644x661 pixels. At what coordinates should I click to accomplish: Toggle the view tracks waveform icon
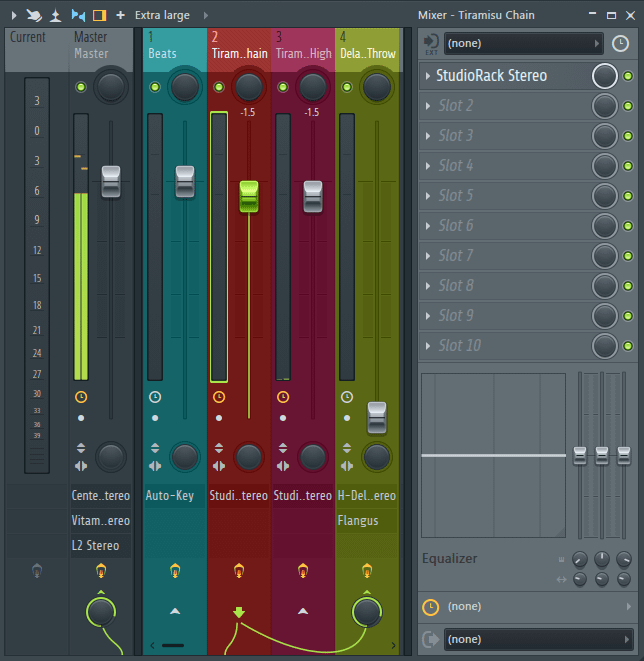click(x=78, y=16)
